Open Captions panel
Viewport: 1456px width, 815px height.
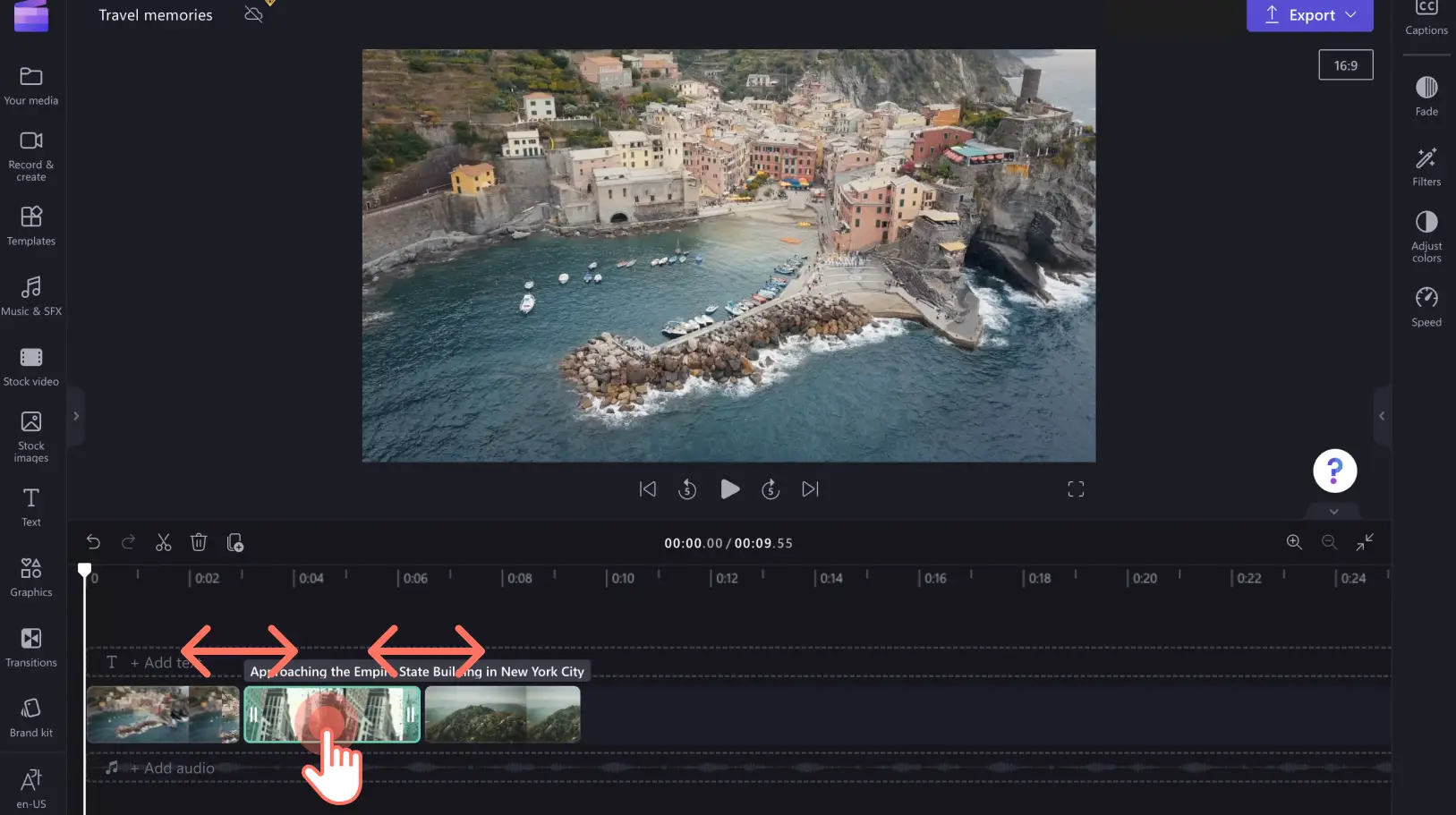[x=1426, y=18]
